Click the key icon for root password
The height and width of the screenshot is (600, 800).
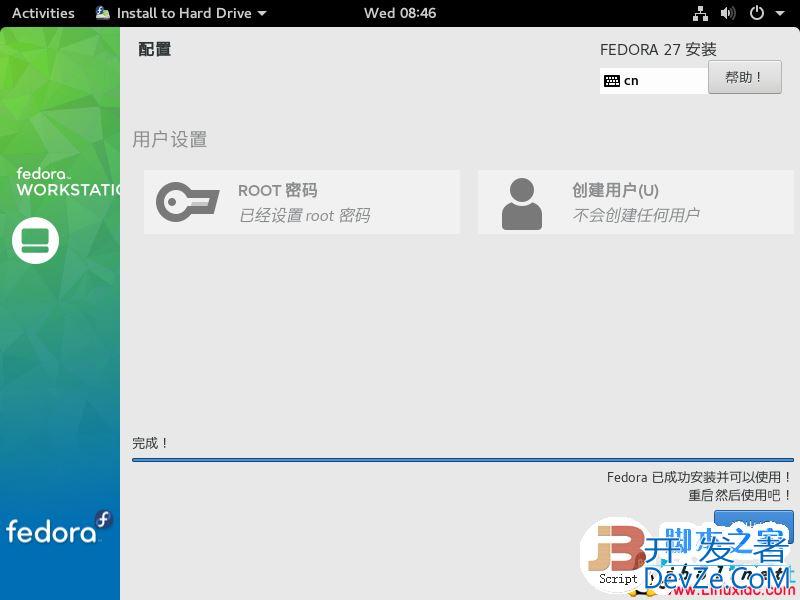tap(187, 202)
